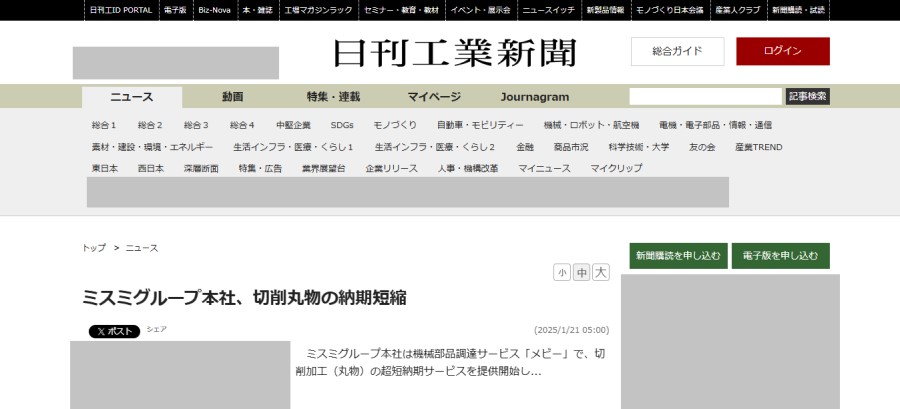Screen dimensions: 900x409
Task: Open 企業リリース category
Action: click(x=391, y=168)
